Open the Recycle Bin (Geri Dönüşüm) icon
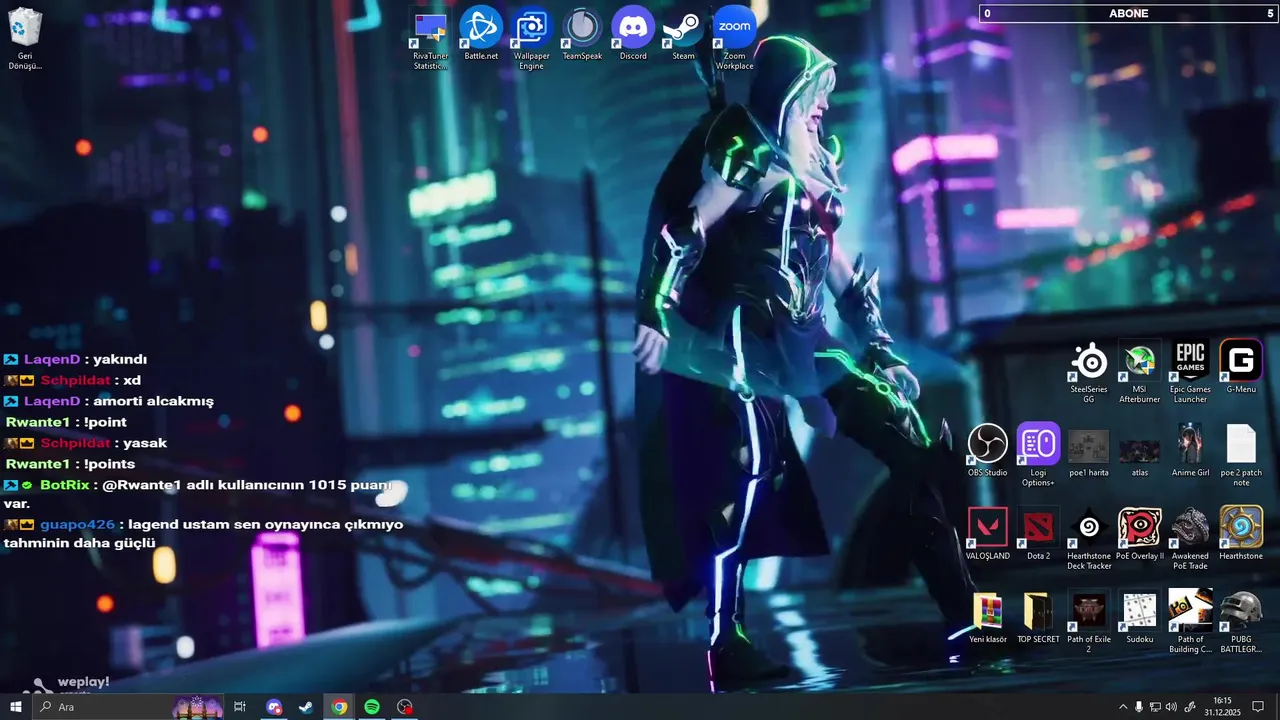Screen dimensions: 1280x720 click(x=25, y=38)
